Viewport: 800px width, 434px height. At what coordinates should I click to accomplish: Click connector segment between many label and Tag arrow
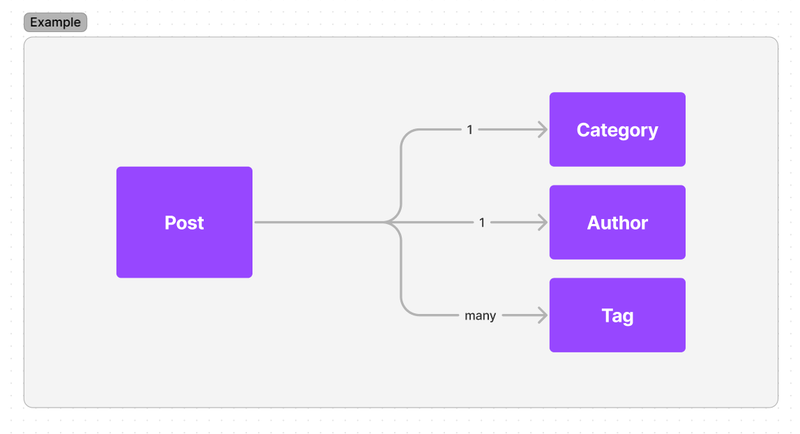pyautogui.click(x=518, y=315)
